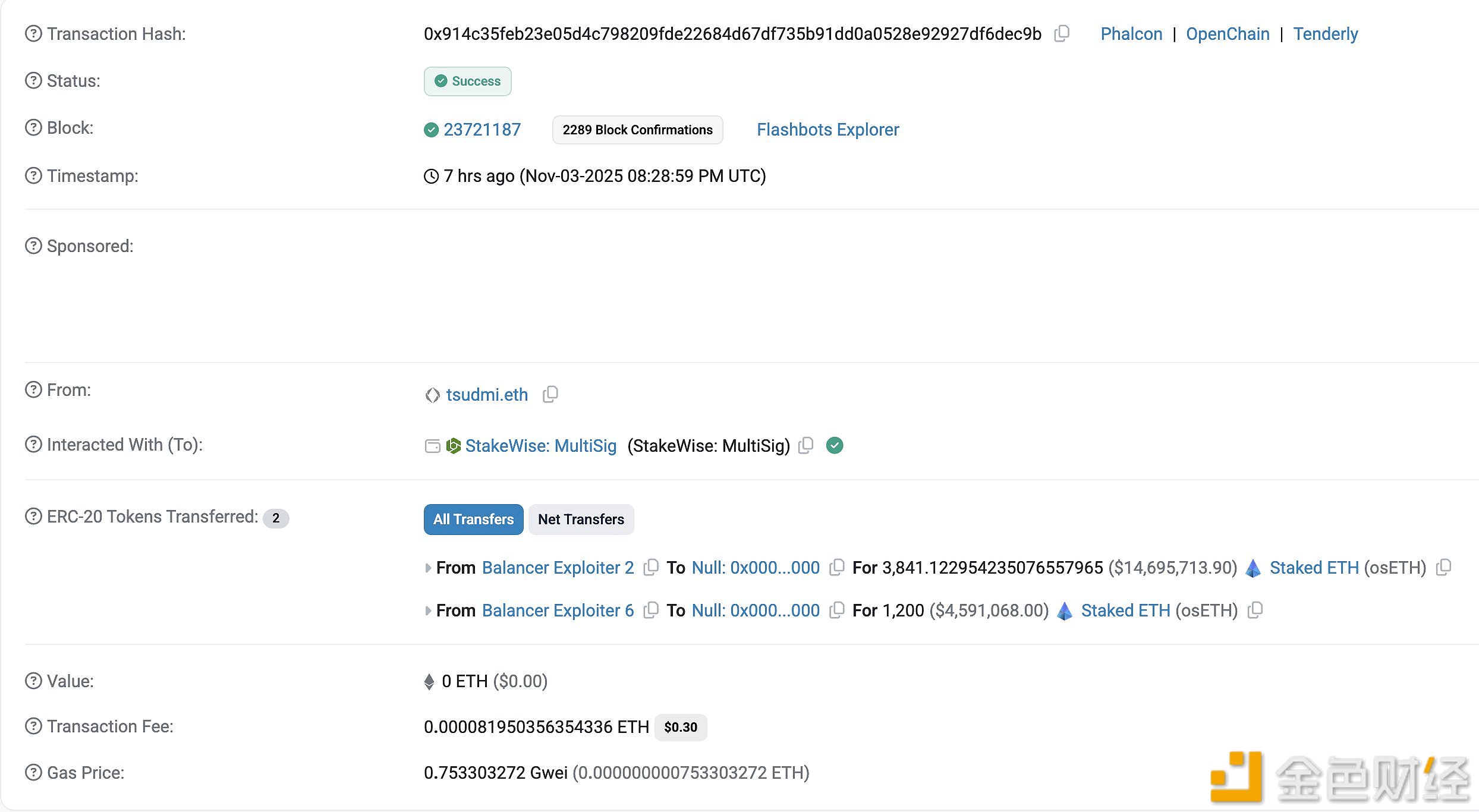The image size is (1479, 812).
Task: Copy the Balancer Exploiter 2 address
Action: (x=651, y=568)
